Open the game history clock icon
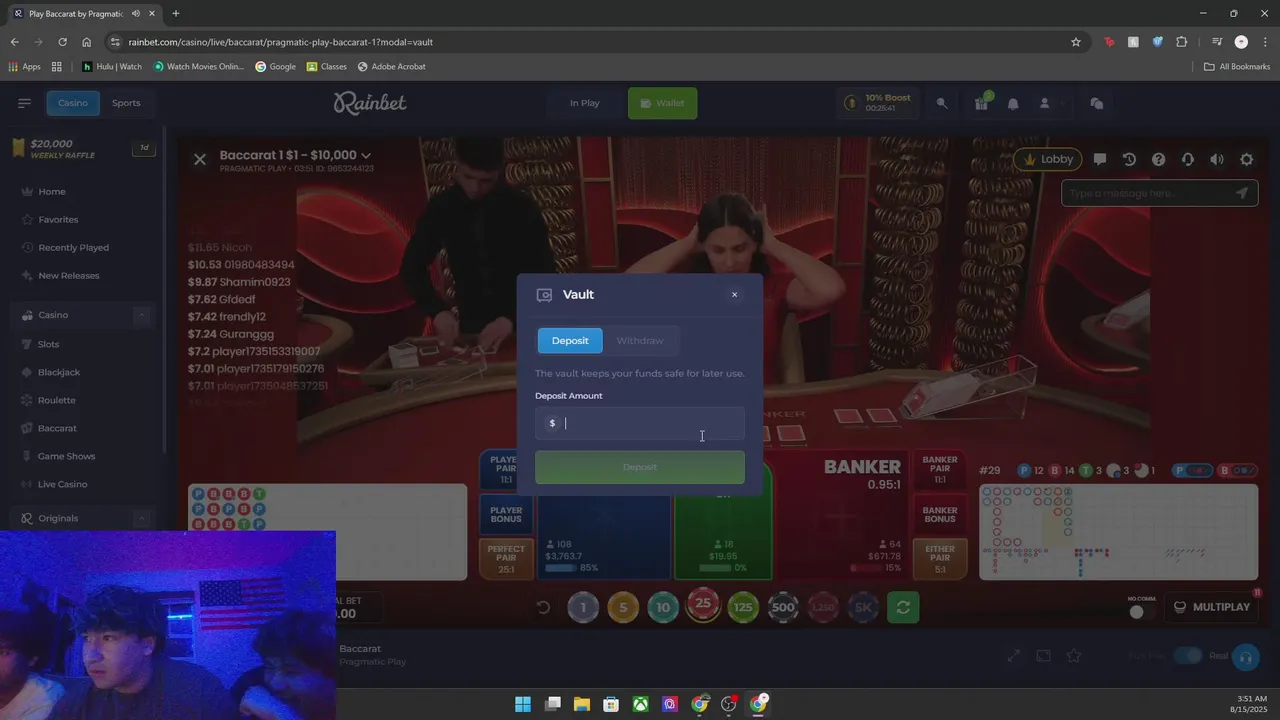Image resolution: width=1280 pixels, height=720 pixels. click(x=1129, y=159)
